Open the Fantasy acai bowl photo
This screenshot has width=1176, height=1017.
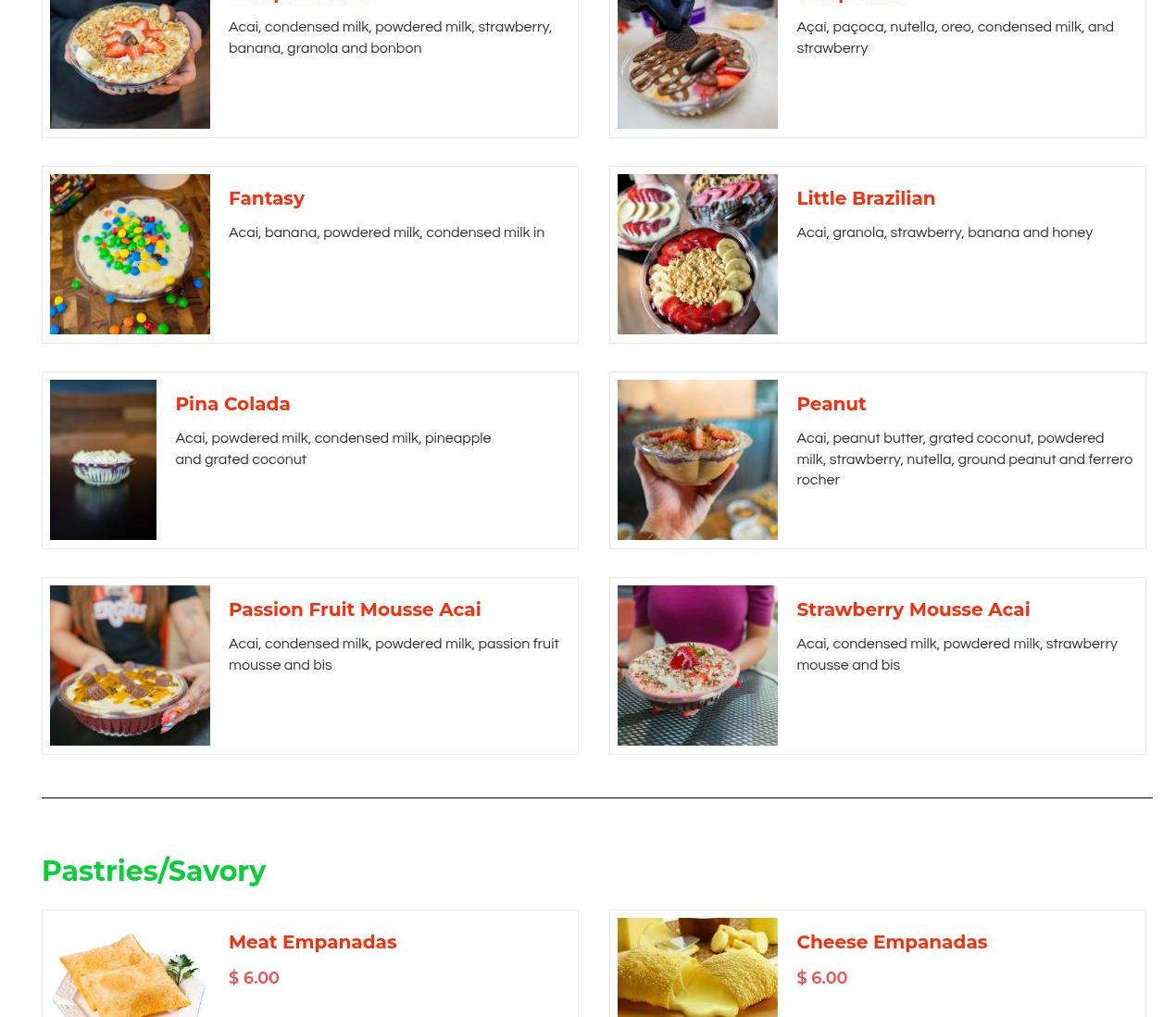point(130,254)
